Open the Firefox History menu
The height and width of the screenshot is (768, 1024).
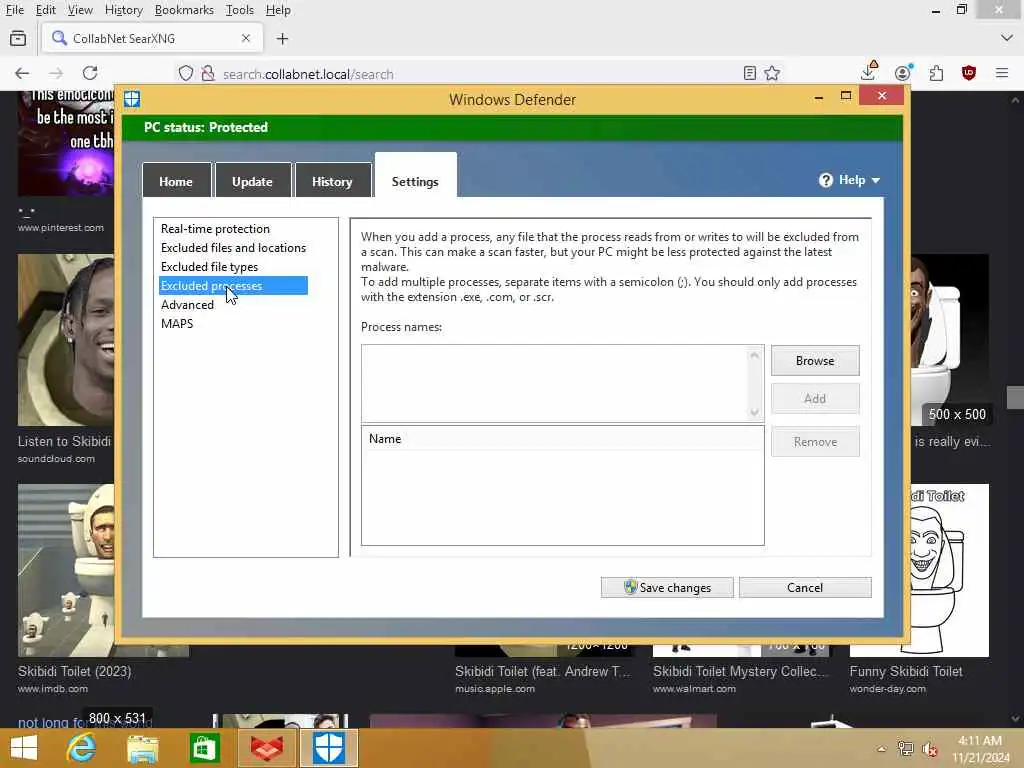123,10
